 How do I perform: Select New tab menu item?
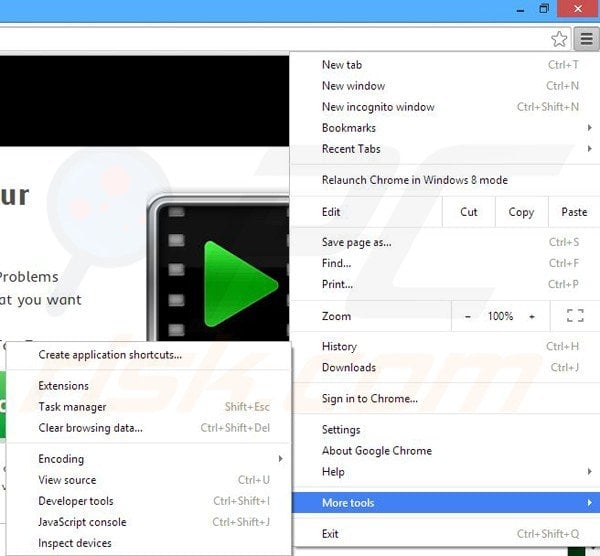click(446, 65)
